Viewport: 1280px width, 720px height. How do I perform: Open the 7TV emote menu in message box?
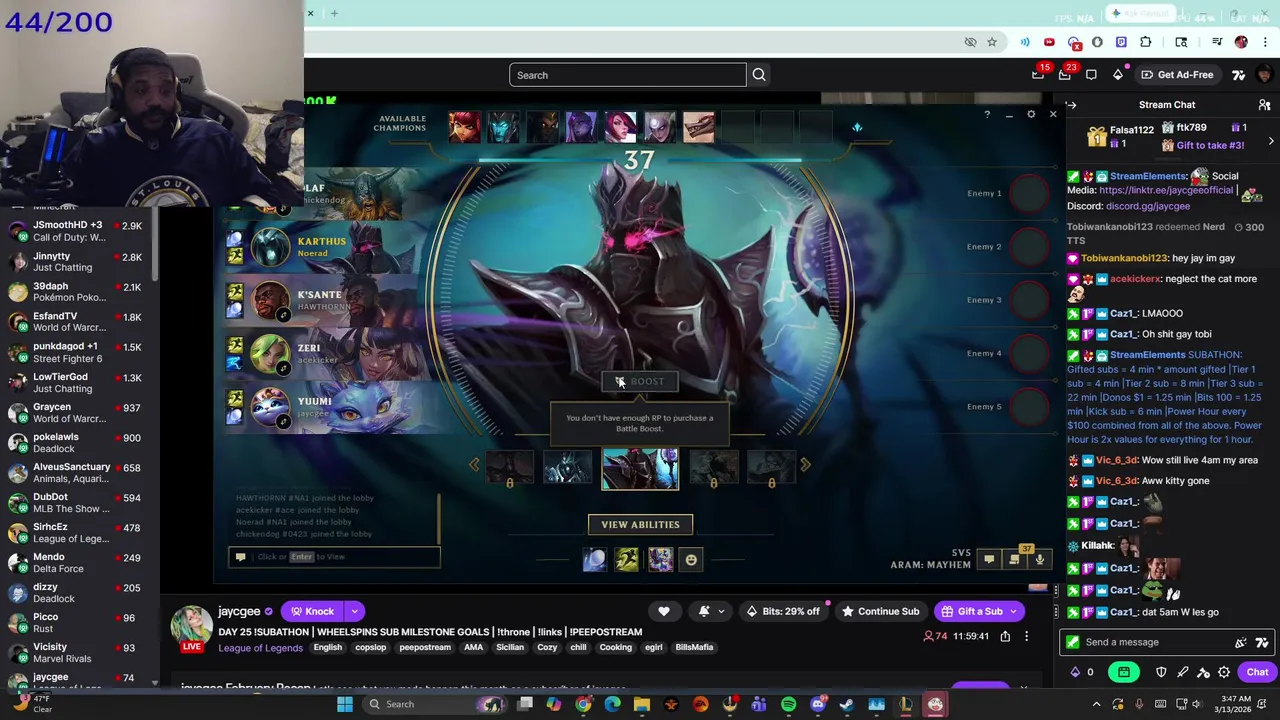tap(1262, 642)
